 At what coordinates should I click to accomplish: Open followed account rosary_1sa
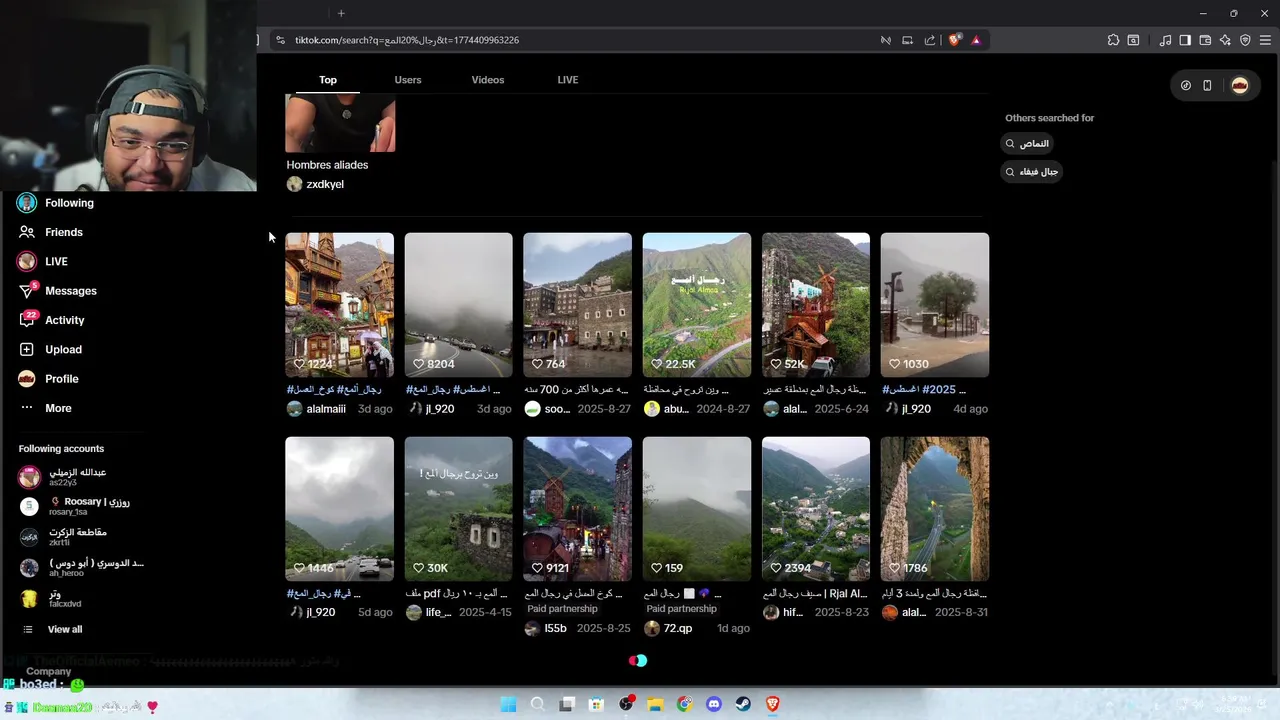(73, 506)
